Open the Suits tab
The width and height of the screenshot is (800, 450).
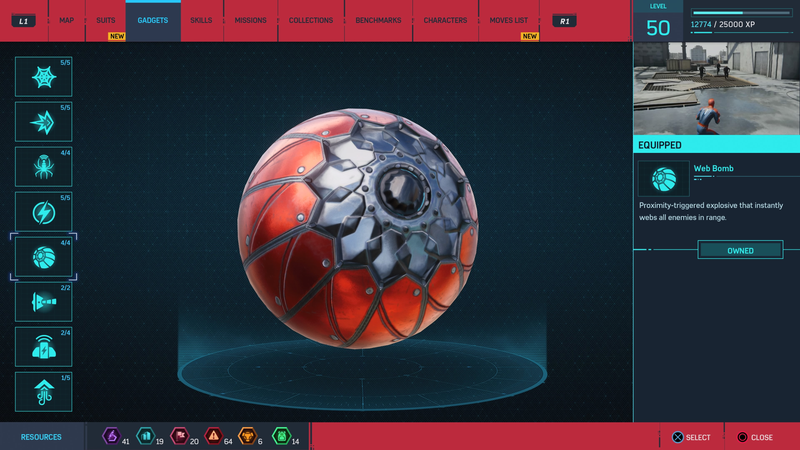click(106, 20)
